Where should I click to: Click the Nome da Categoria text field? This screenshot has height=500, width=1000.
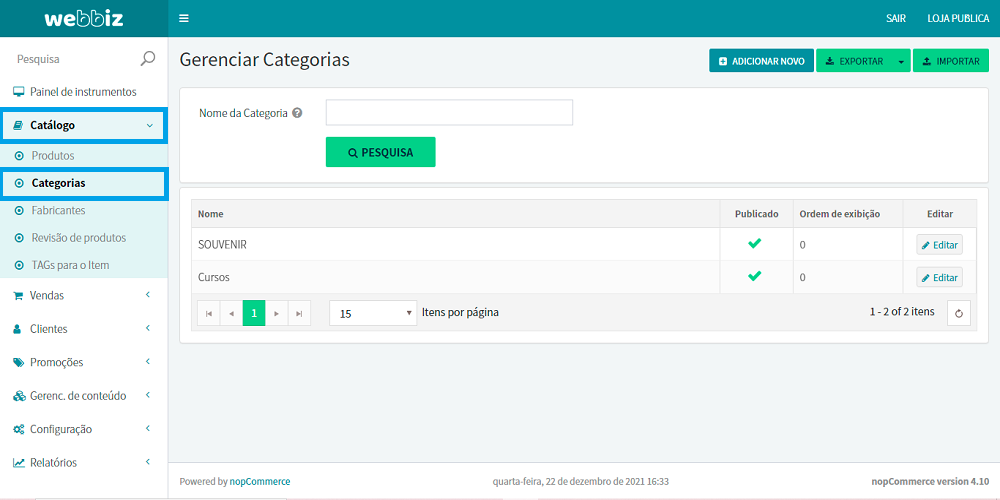click(x=449, y=112)
